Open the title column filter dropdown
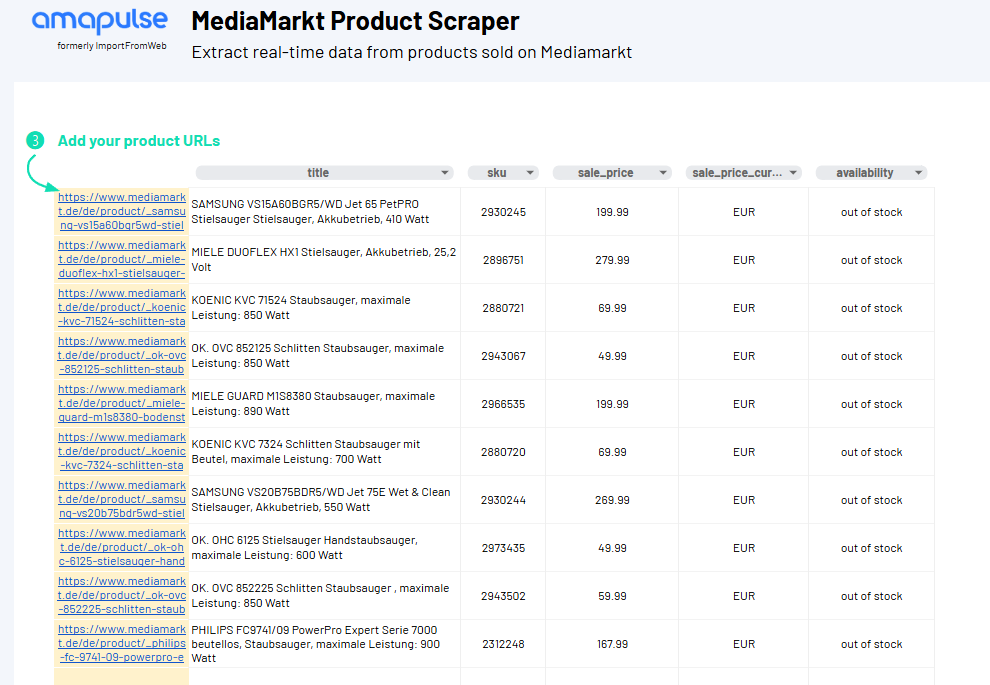This screenshot has width=990, height=685. pos(444,173)
